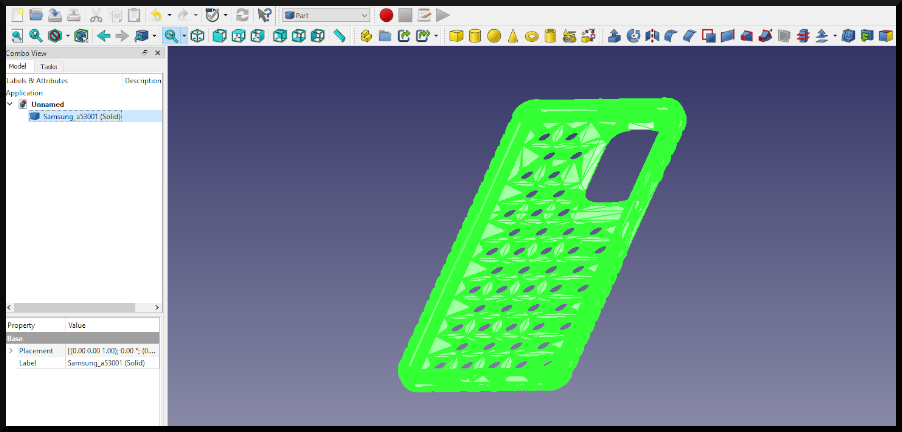The height and width of the screenshot is (432, 902).
Task: Open the Part workbench dropdown
Action: pos(326,15)
